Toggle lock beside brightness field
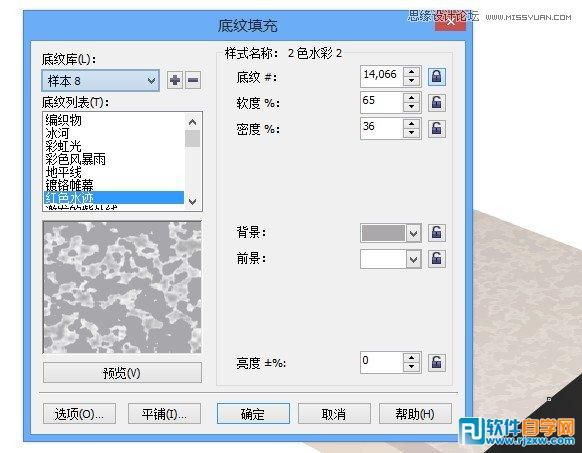The width and height of the screenshot is (582, 453). (x=436, y=362)
